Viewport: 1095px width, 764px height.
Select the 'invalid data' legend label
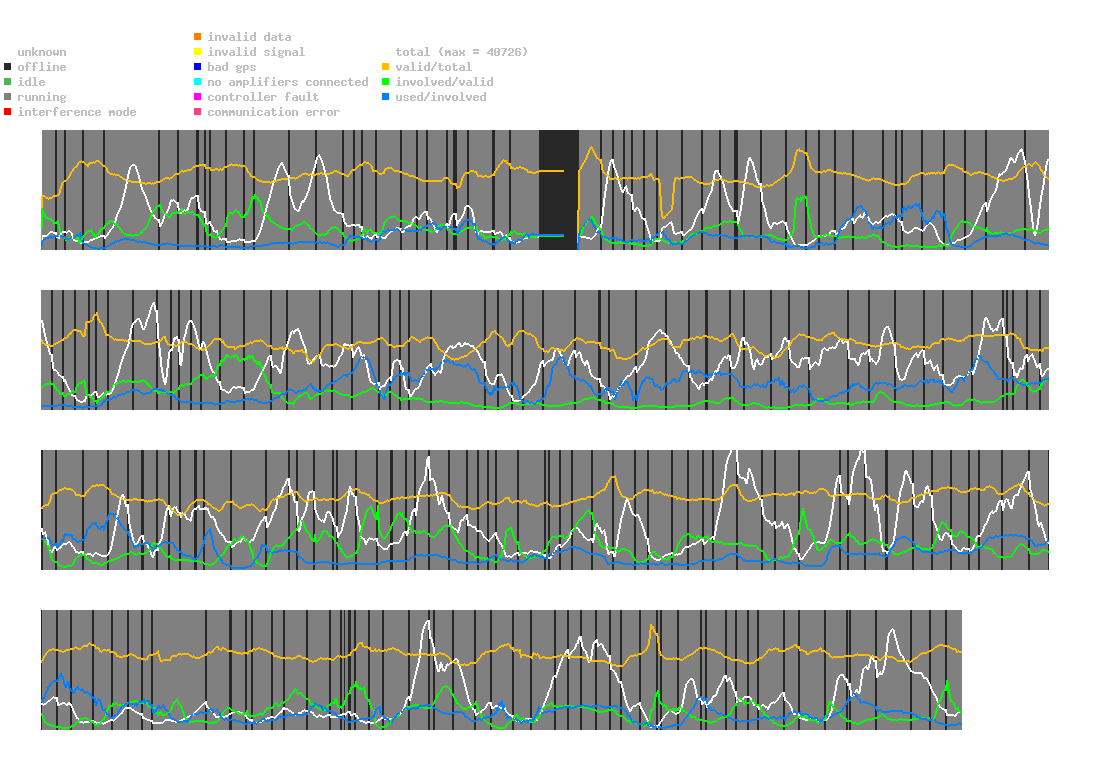coord(249,37)
